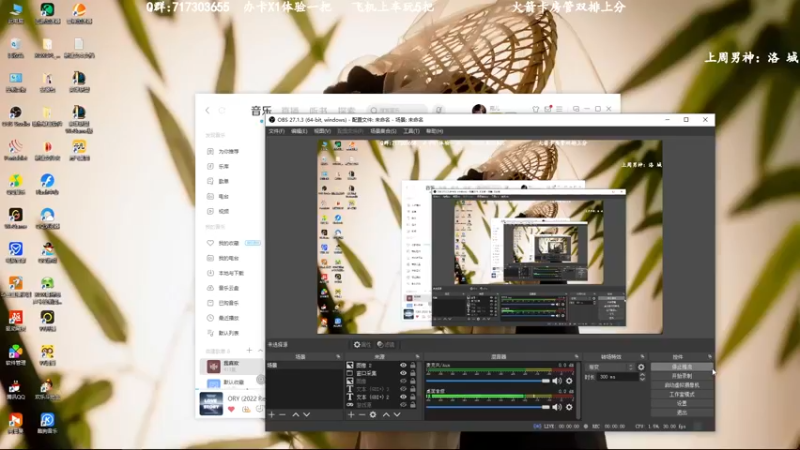Open 视图(V) menu in OBS
The image size is (800, 450).
pyautogui.click(x=322, y=131)
